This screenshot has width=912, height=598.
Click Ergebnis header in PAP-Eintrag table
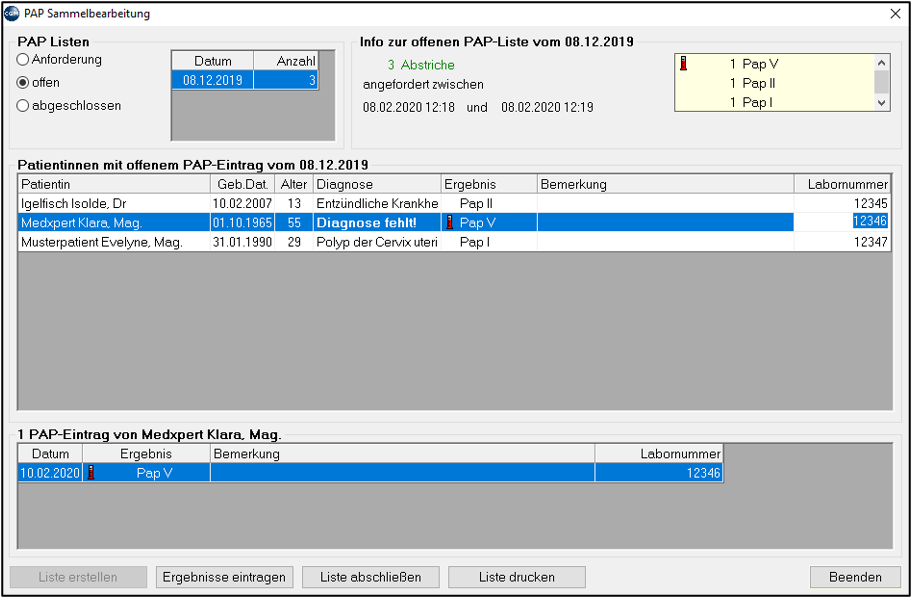(x=147, y=454)
